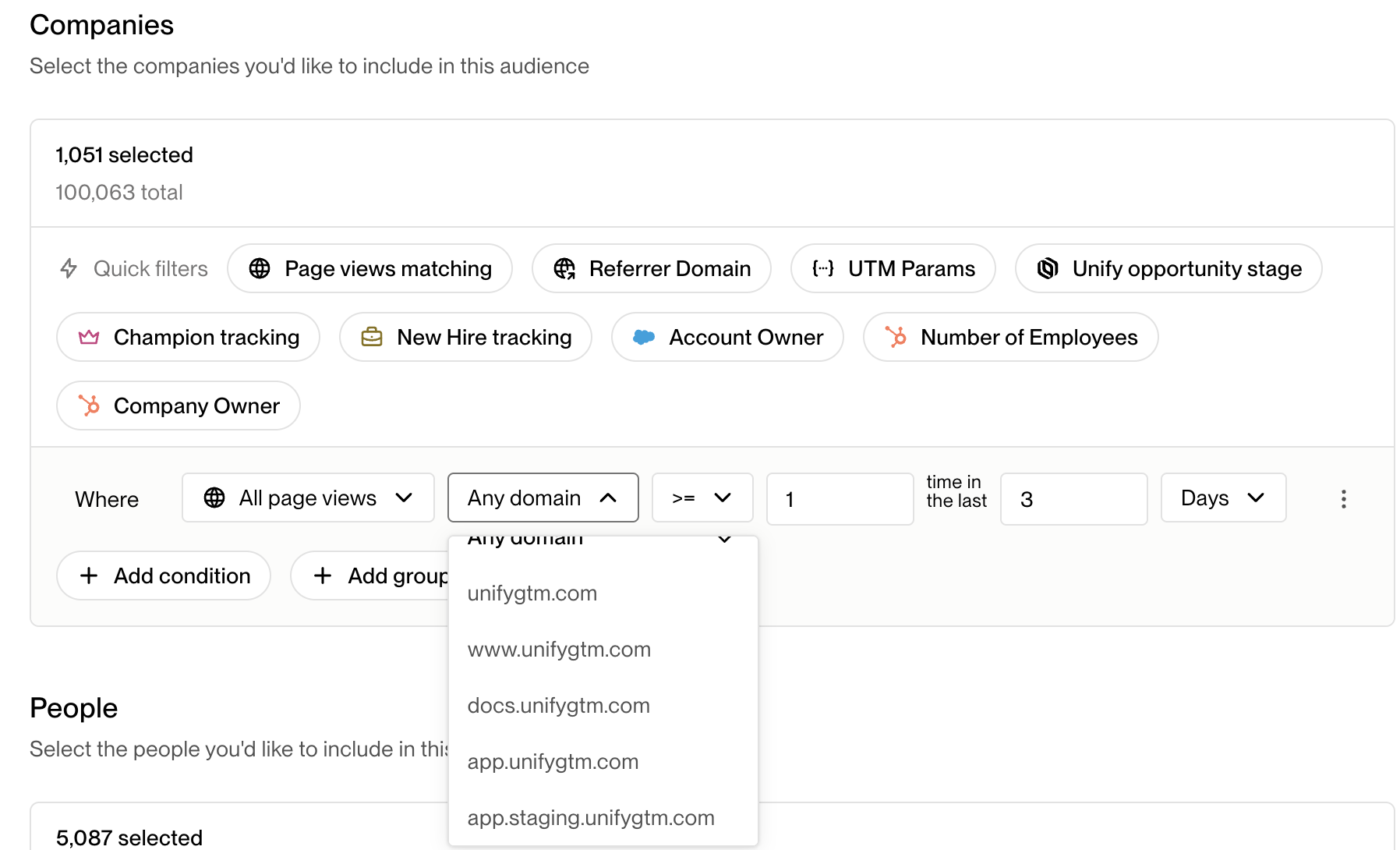Image resolution: width=1400 pixels, height=850 pixels.
Task: Click the Unify logo icon in opportunity stage
Action: 1048,268
